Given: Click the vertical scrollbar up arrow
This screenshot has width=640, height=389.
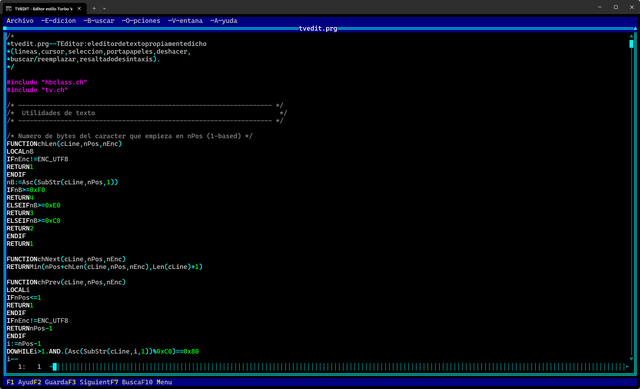Looking at the screenshot, I should tap(631, 36).
